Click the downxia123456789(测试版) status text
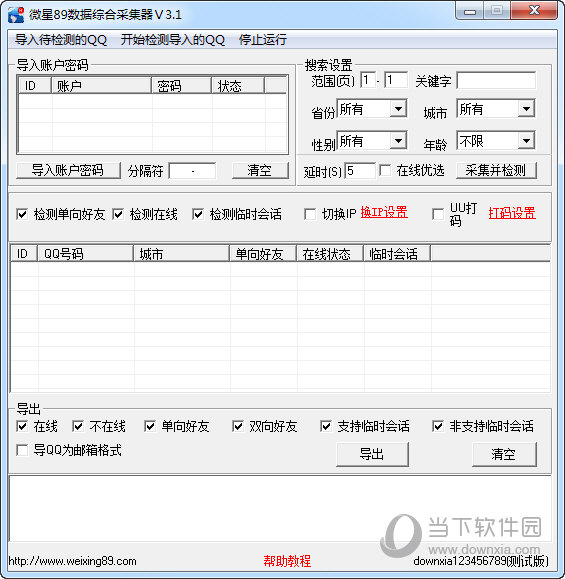 click(481, 561)
